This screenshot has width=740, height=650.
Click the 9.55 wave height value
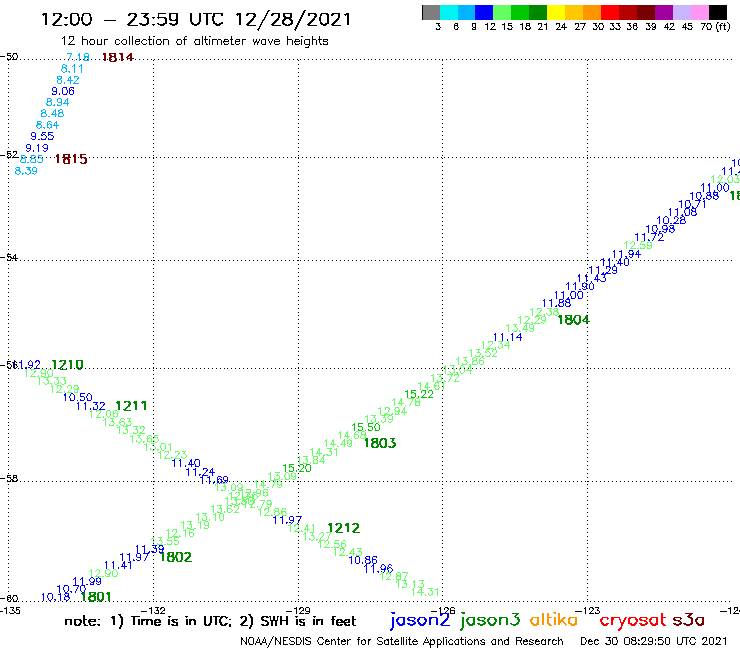click(42, 136)
